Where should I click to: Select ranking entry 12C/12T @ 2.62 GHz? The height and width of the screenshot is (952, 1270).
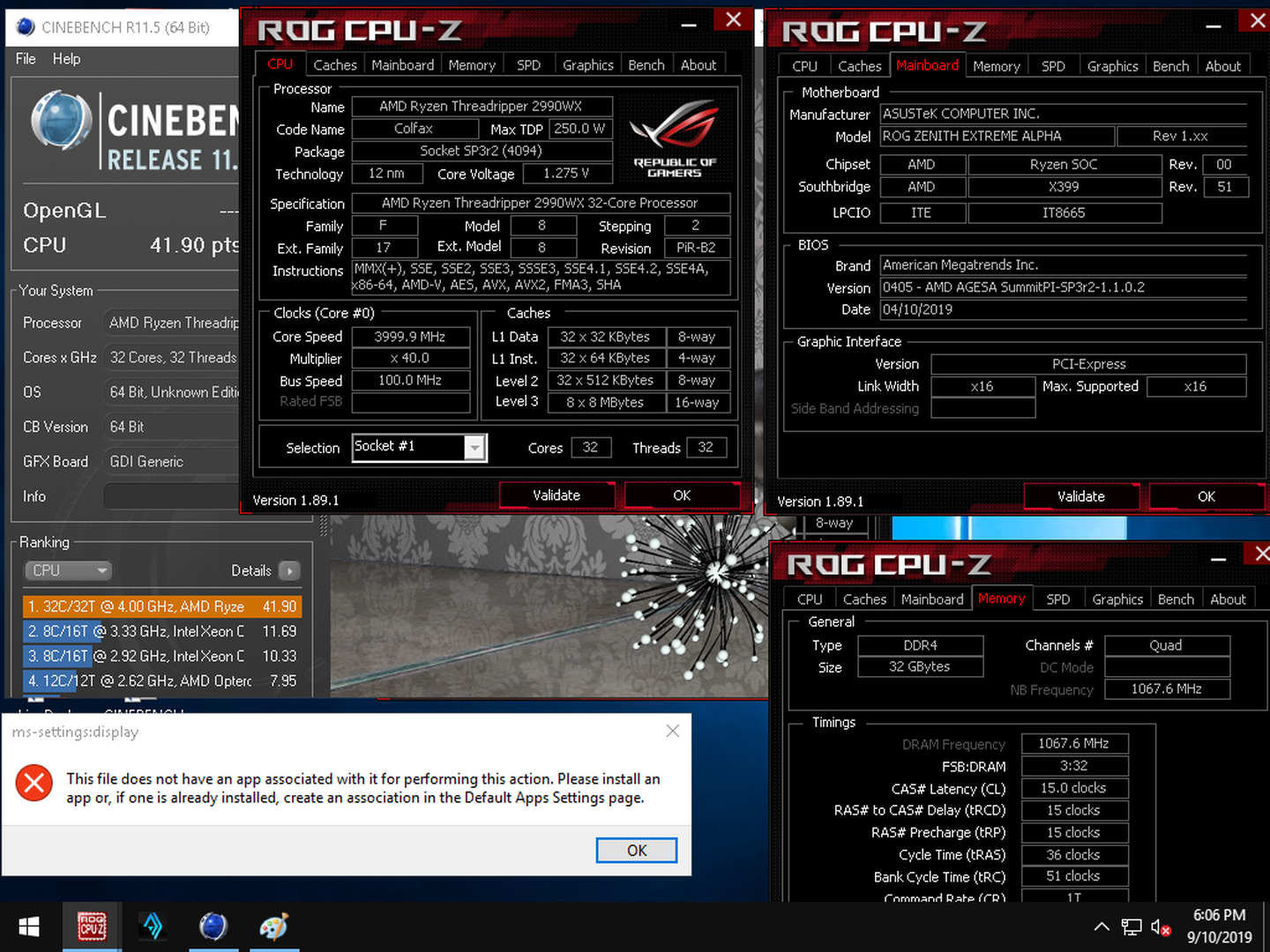pyautogui.click(x=162, y=681)
